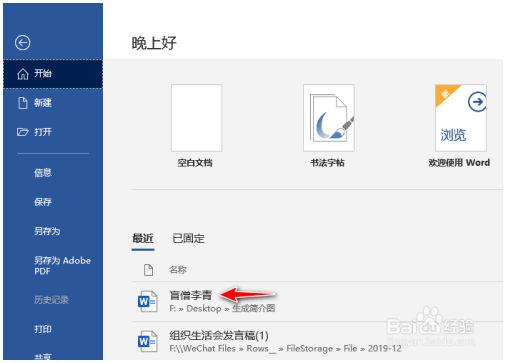Image resolution: width=506 pixels, height=363 pixels.
Task: Click the 盲僧李青 file path text
Action: pos(222,309)
